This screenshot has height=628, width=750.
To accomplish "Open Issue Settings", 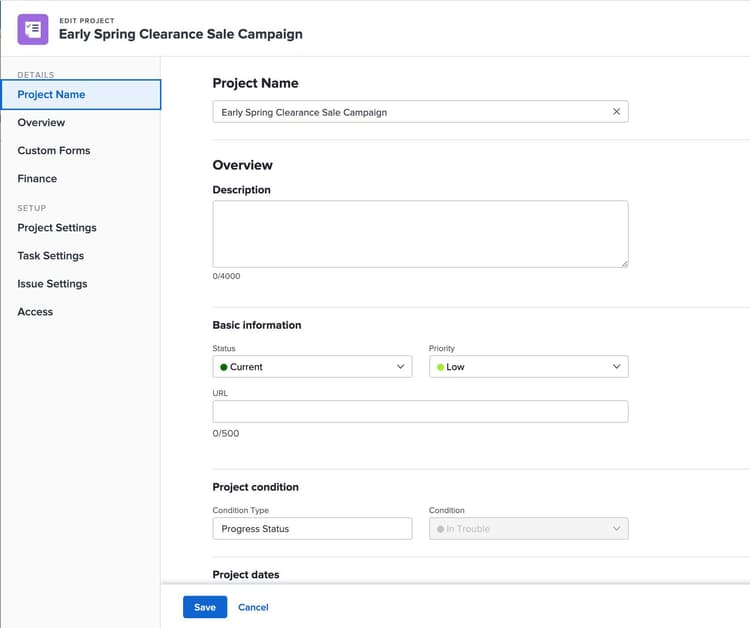I will (52, 283).
